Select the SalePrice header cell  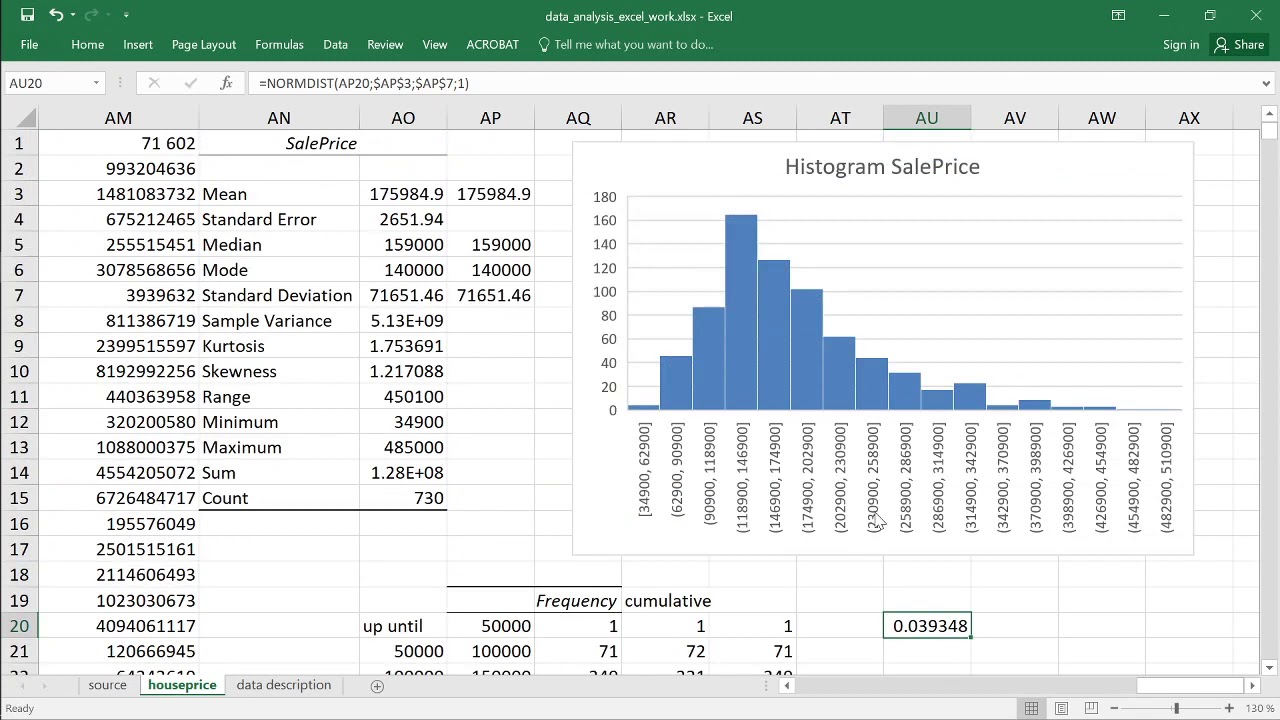tap(320, 143)
